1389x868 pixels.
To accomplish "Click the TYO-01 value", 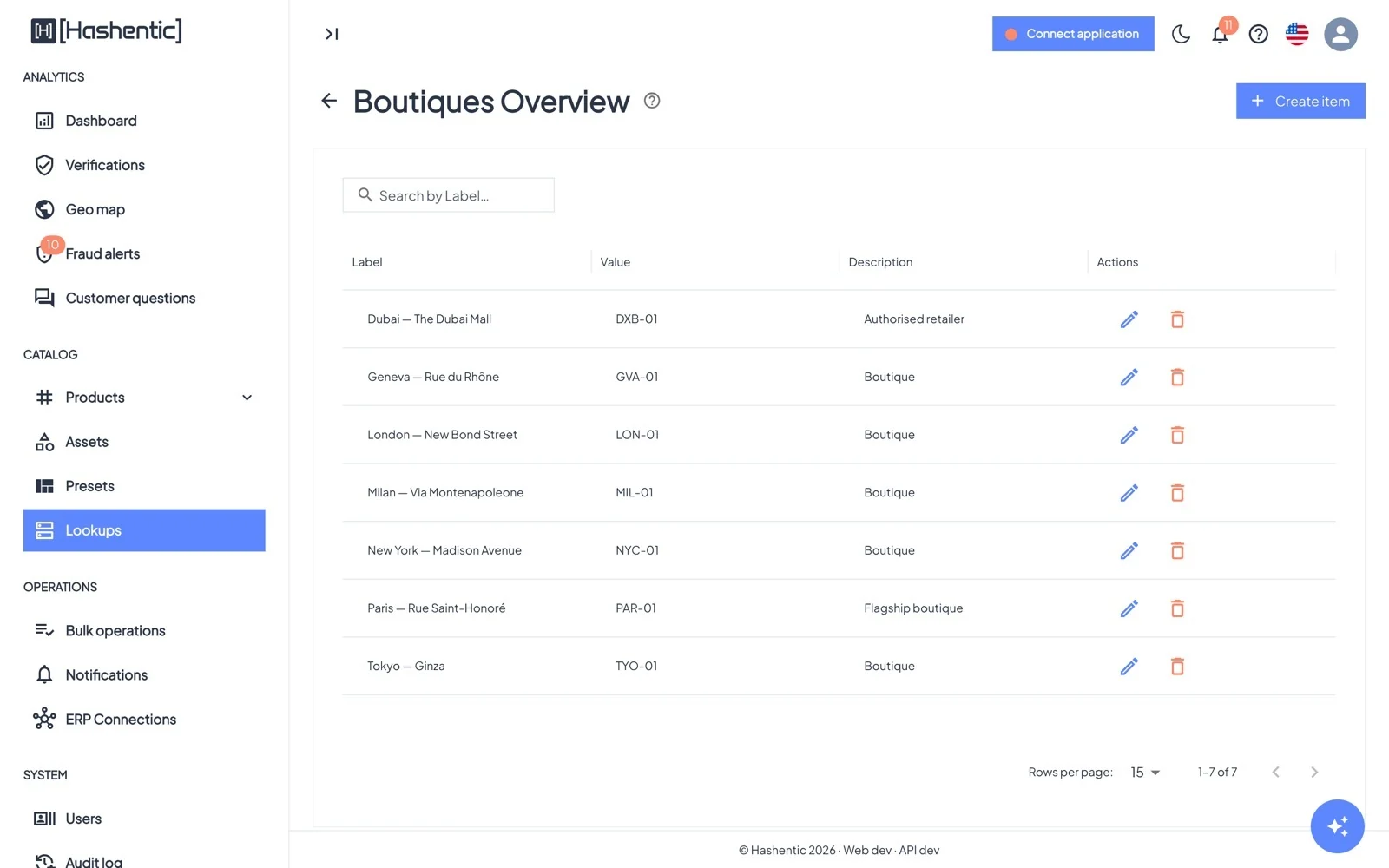I will point(636,667).
